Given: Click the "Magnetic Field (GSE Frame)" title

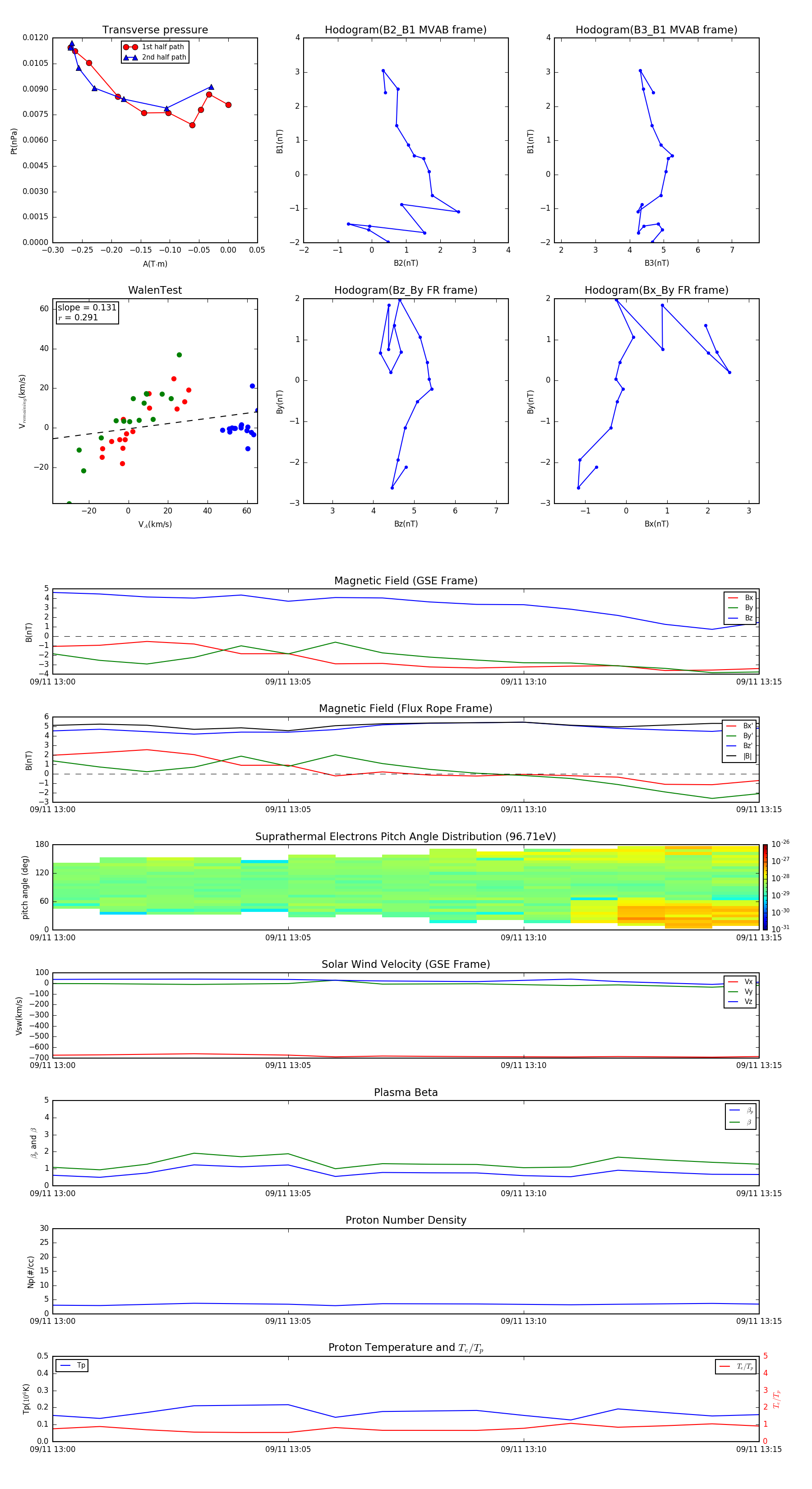Looking at the screenshot, I should click(406, 581).
